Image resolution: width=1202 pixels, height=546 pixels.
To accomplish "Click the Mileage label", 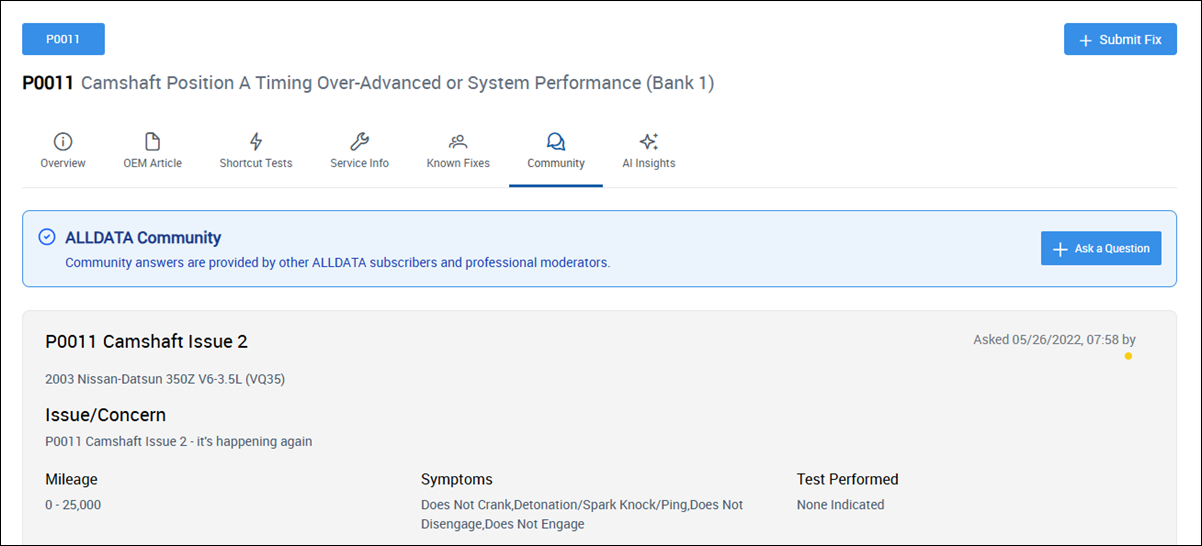I will [71, 479].
